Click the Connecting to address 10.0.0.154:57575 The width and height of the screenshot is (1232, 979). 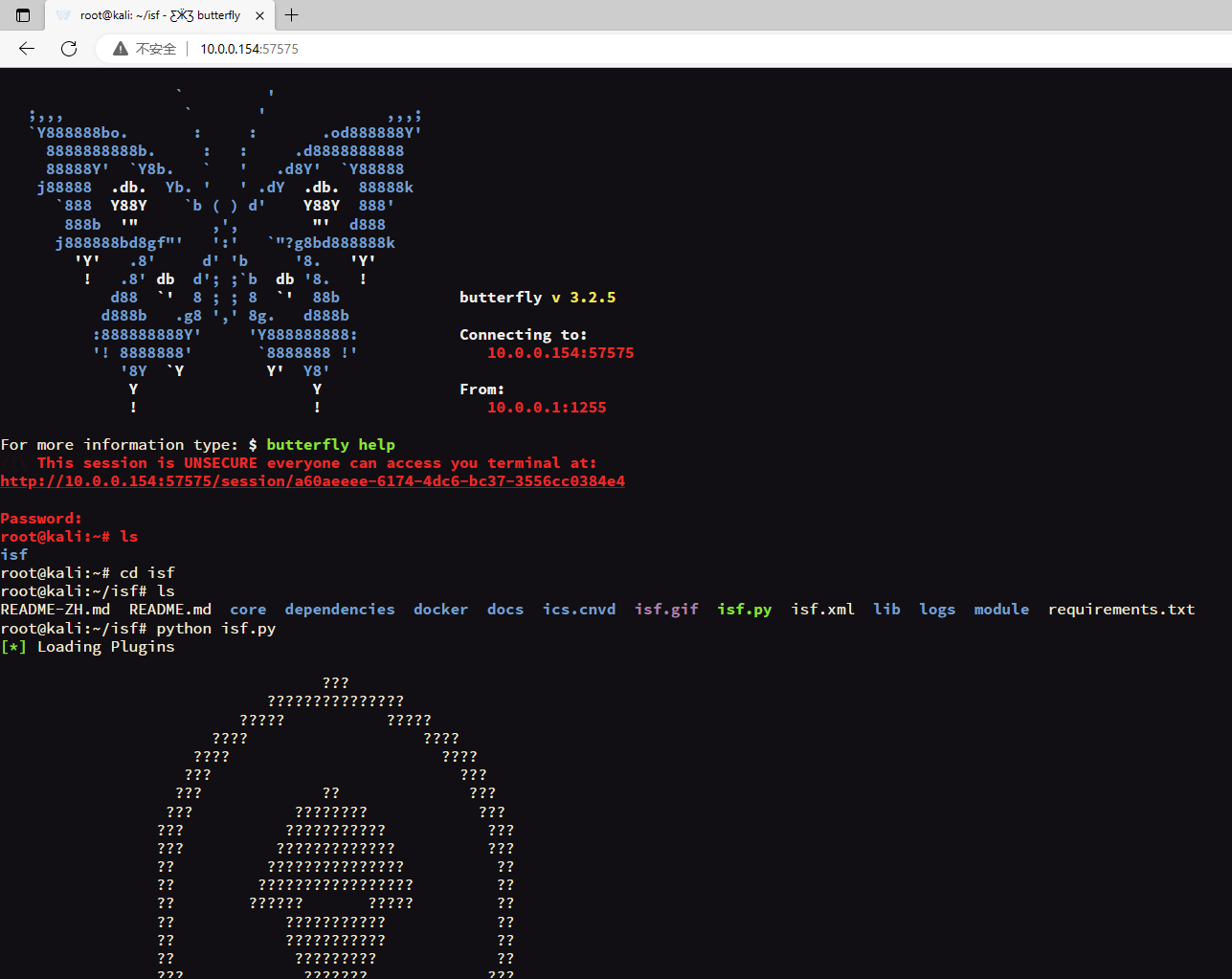(560, 352)
